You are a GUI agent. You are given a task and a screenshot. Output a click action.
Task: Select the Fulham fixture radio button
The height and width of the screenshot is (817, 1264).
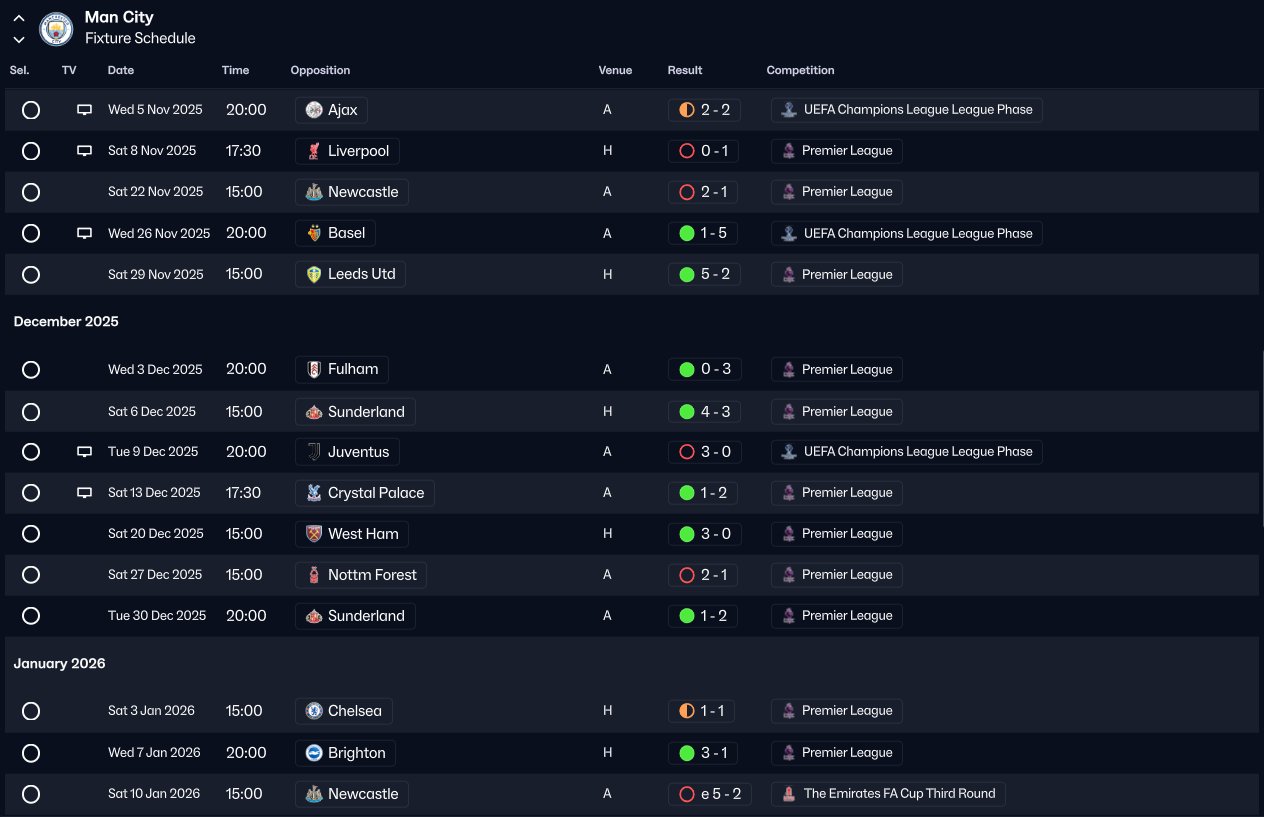31,370
